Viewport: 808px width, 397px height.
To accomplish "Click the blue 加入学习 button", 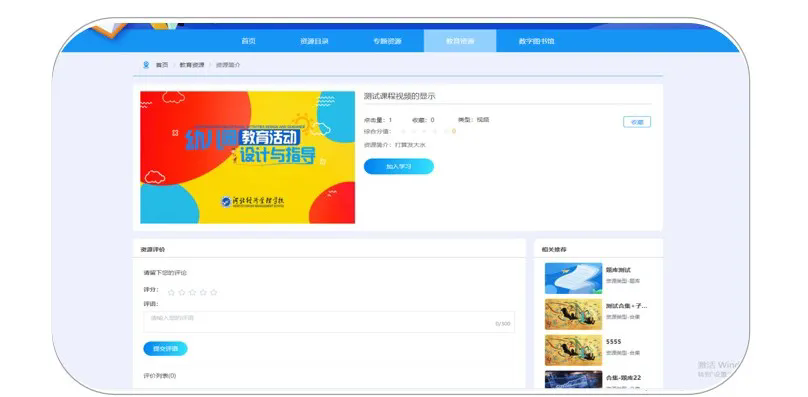I will tap(399, 167).
